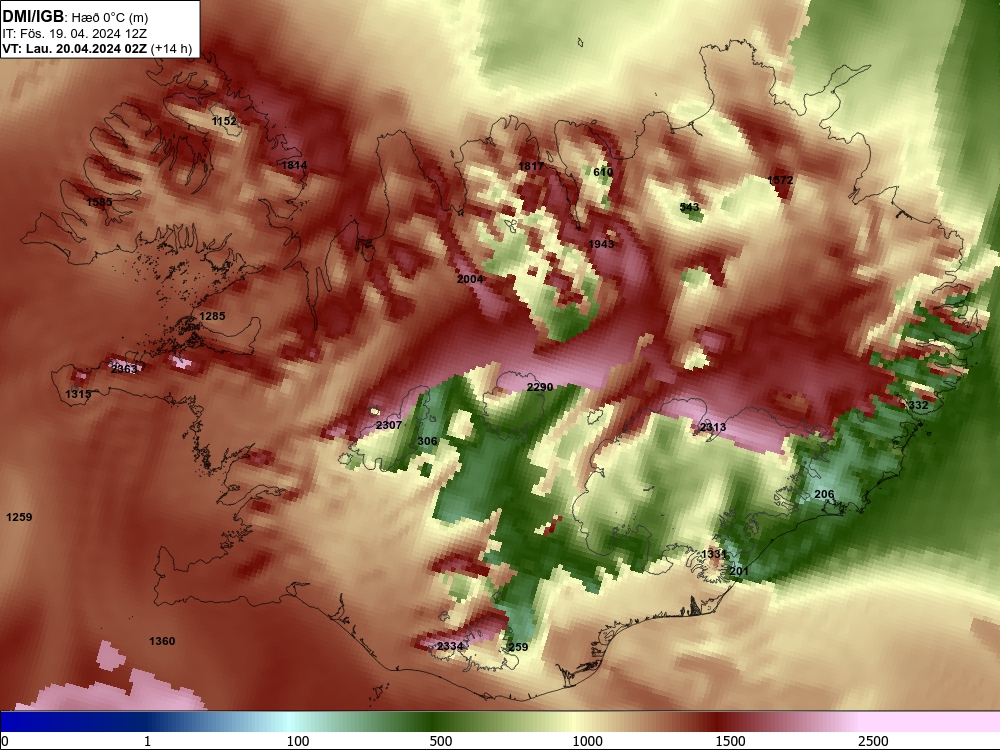This screenshot has height=750, width=1000.
Task: Click the legend tick label 2500
Action: pos(873,741)
